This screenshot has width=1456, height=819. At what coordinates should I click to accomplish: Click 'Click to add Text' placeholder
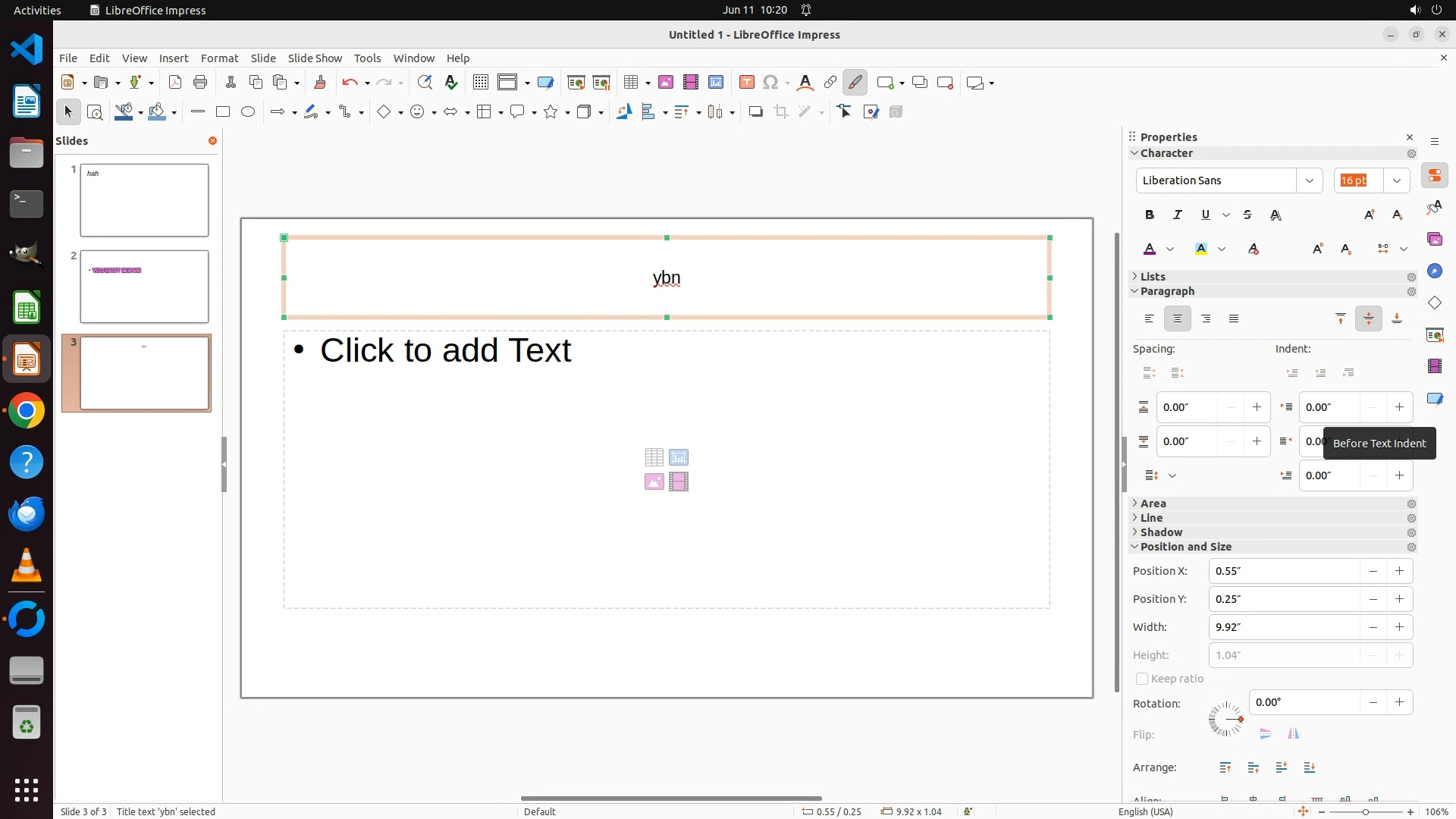click(445, 350)
